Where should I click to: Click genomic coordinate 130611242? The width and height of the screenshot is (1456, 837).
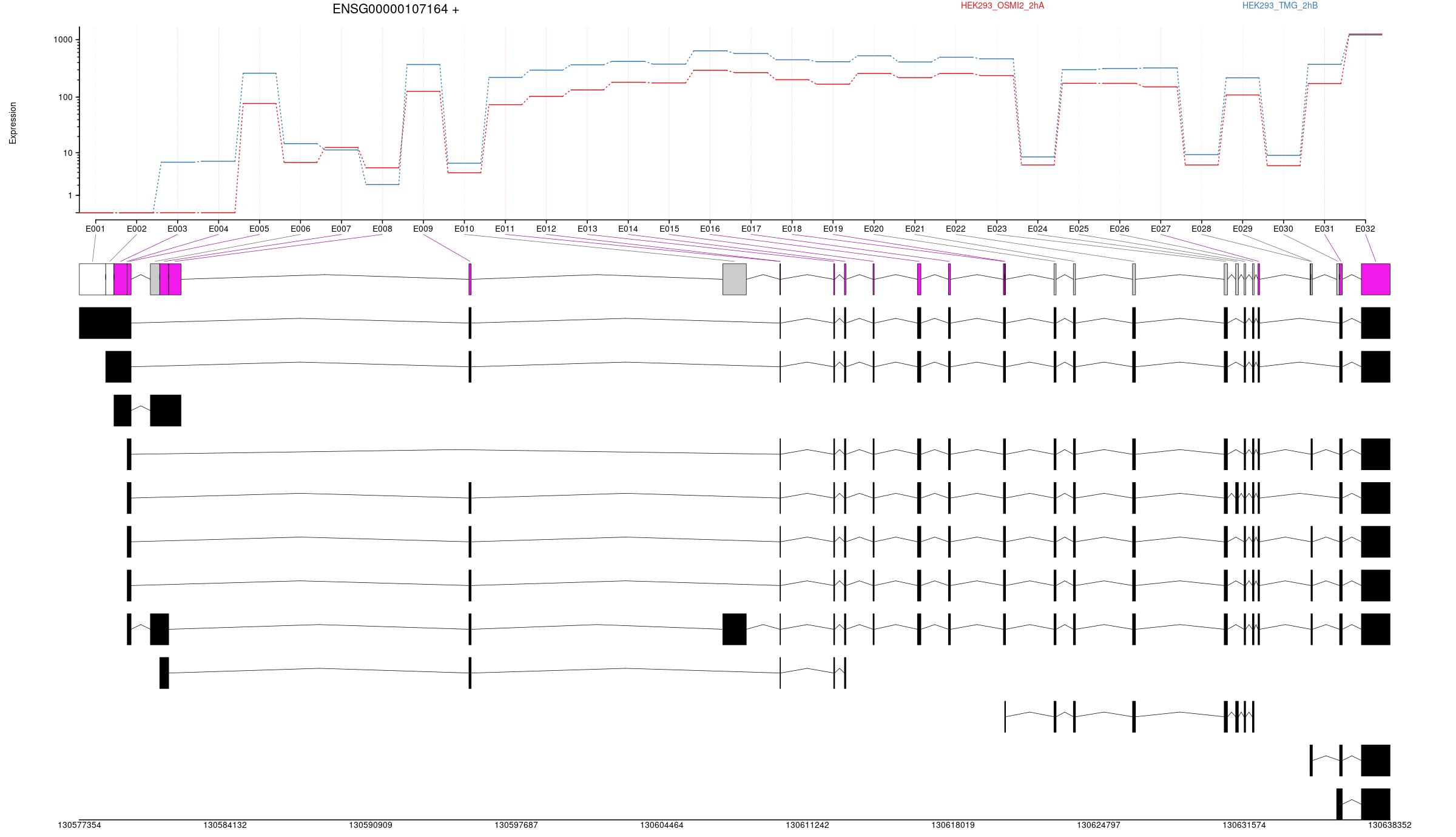807,825
